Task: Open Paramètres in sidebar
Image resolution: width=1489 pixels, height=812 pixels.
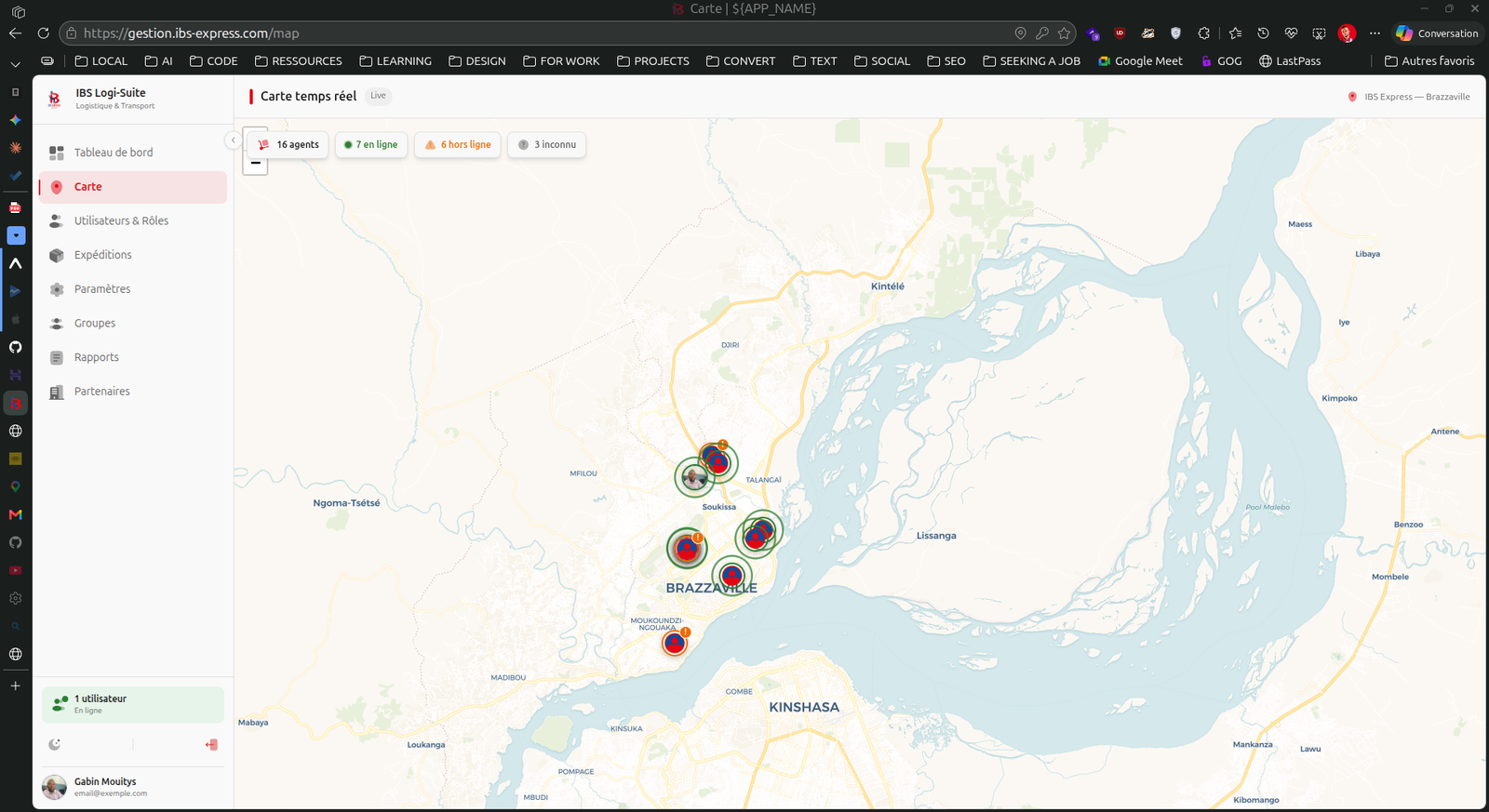Action: point(133,289)
